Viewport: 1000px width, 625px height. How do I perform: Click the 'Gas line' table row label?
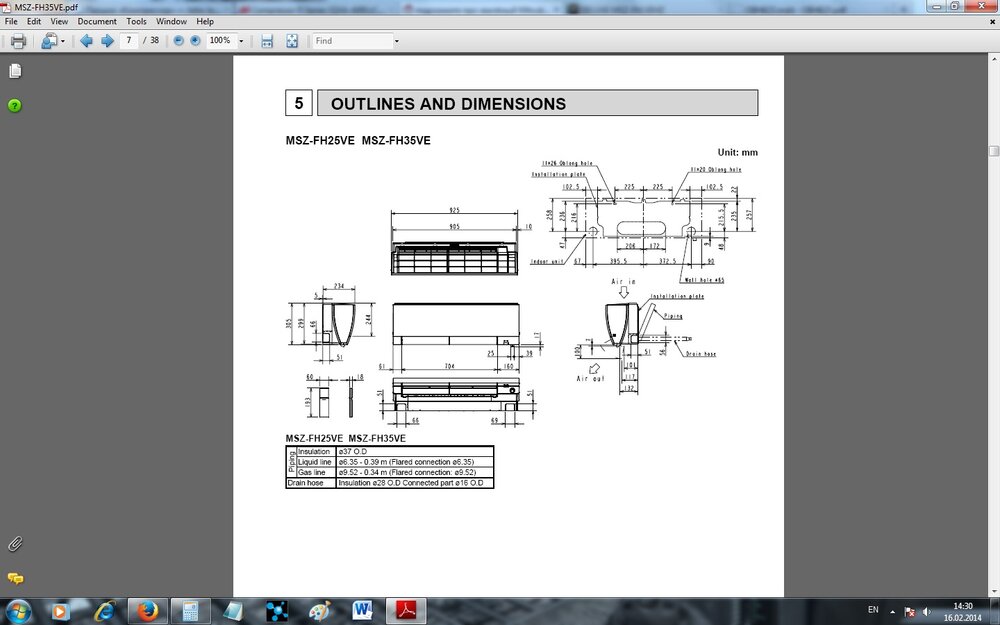point(312,473)
